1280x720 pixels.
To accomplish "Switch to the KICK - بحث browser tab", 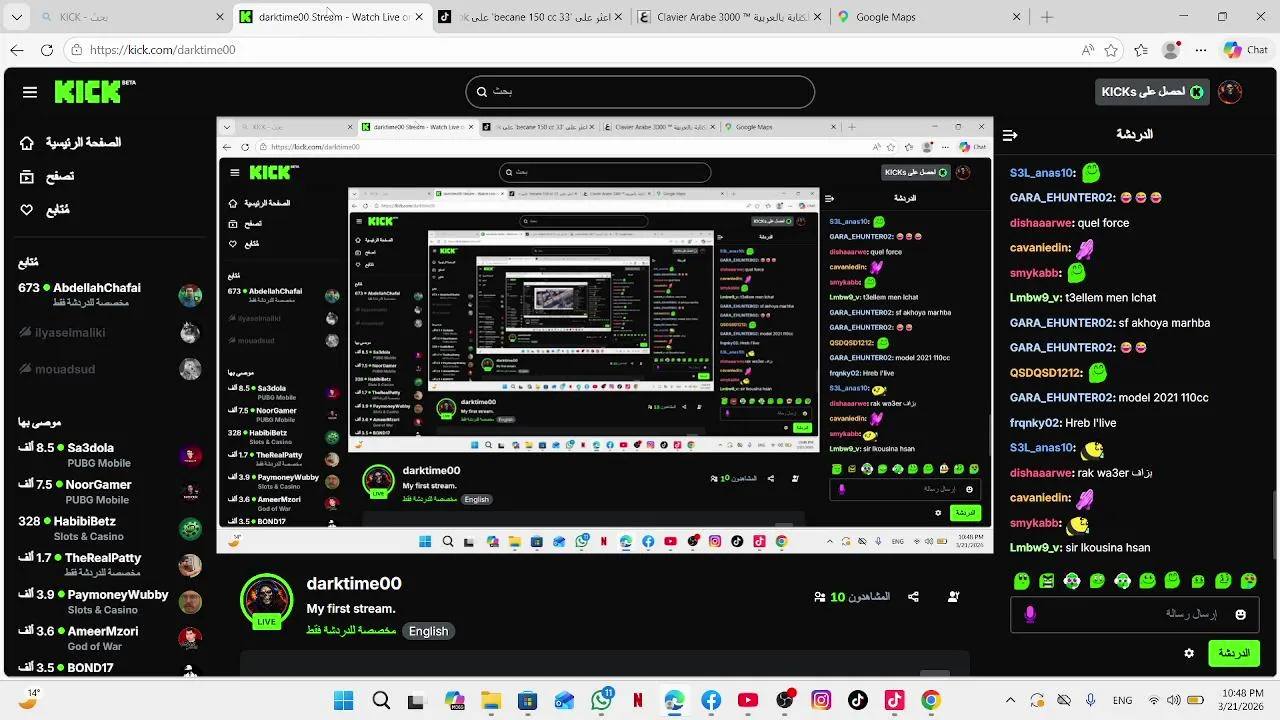I will [x=130, y=17].
